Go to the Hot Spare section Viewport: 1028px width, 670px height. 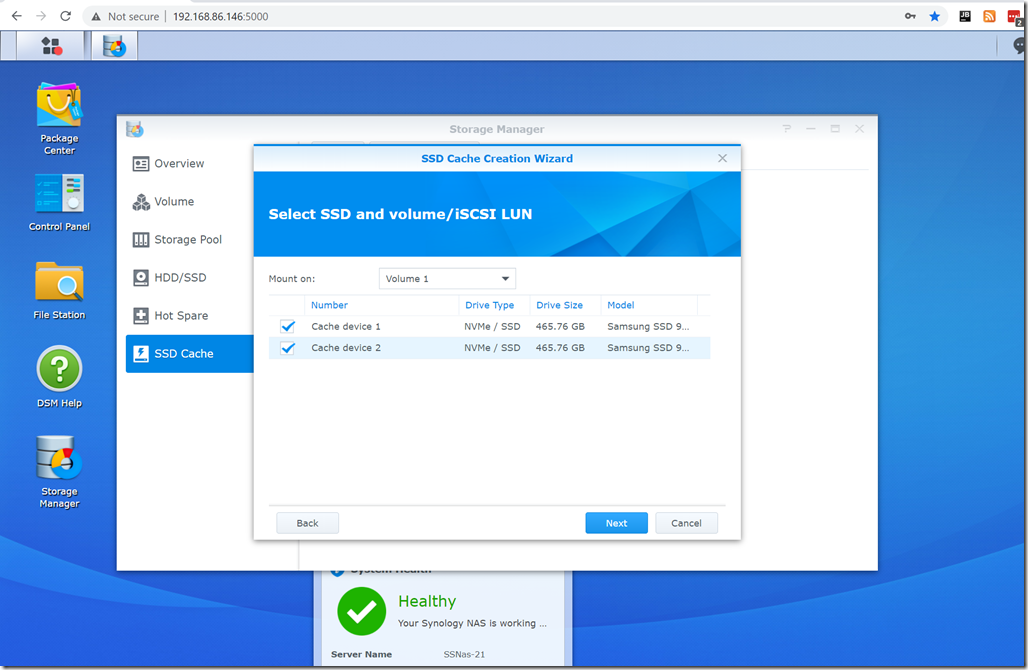click(x=189, y=315)
